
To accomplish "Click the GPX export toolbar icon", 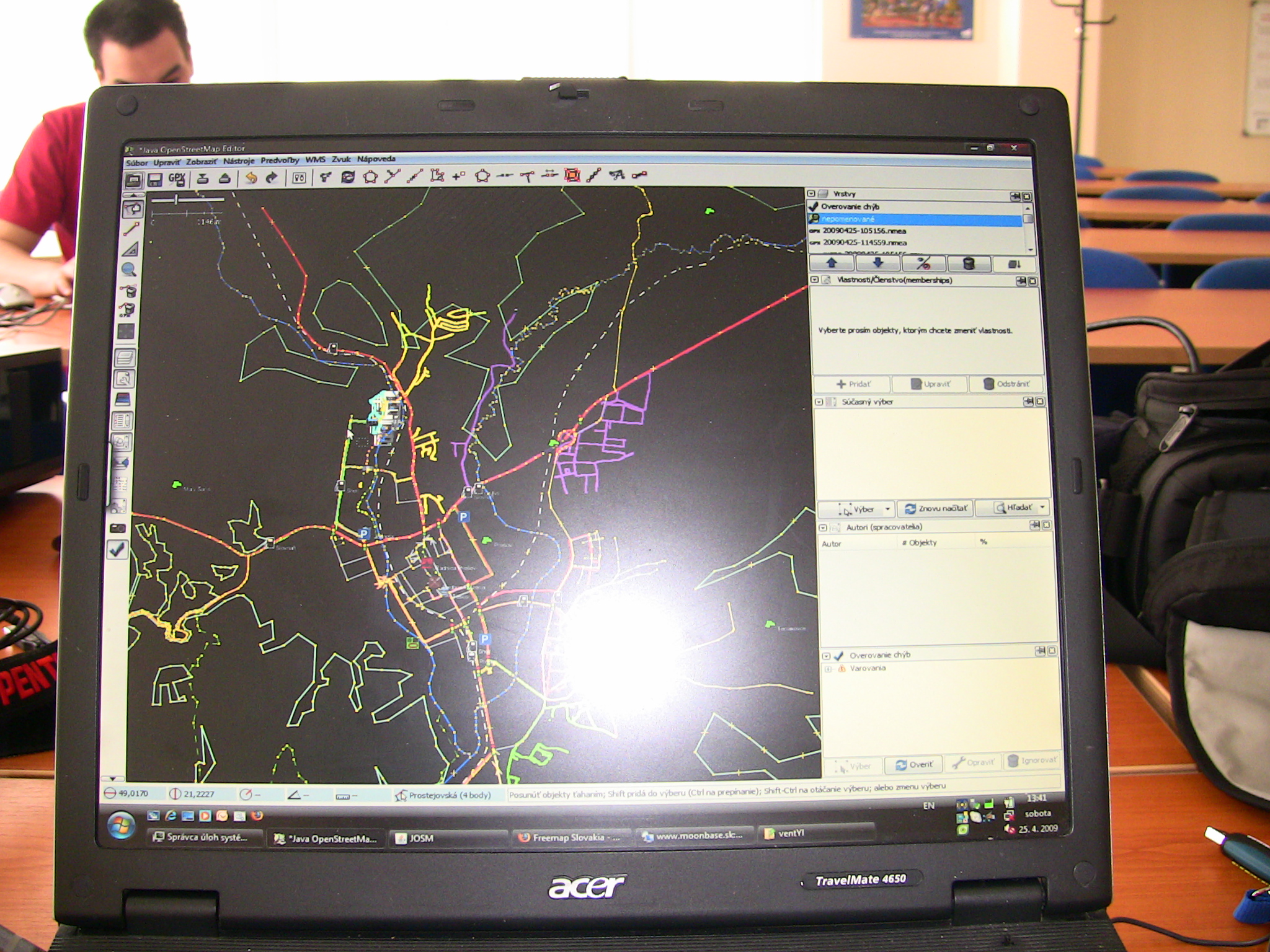I will tap(177, 179).
